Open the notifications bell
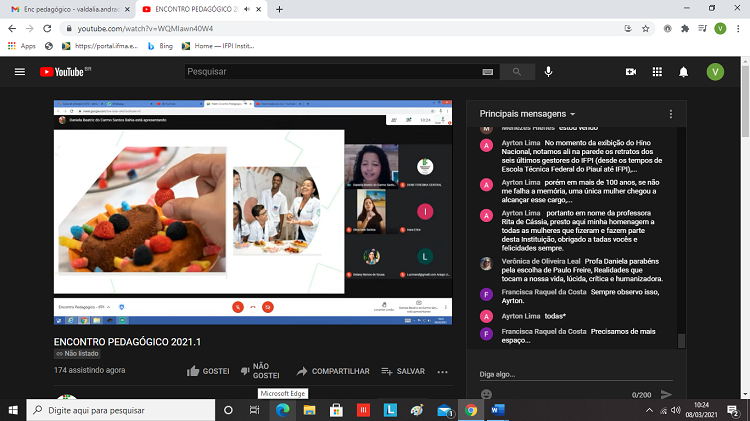The width and height of the screenshot is (750, 421). click(684, 72)
